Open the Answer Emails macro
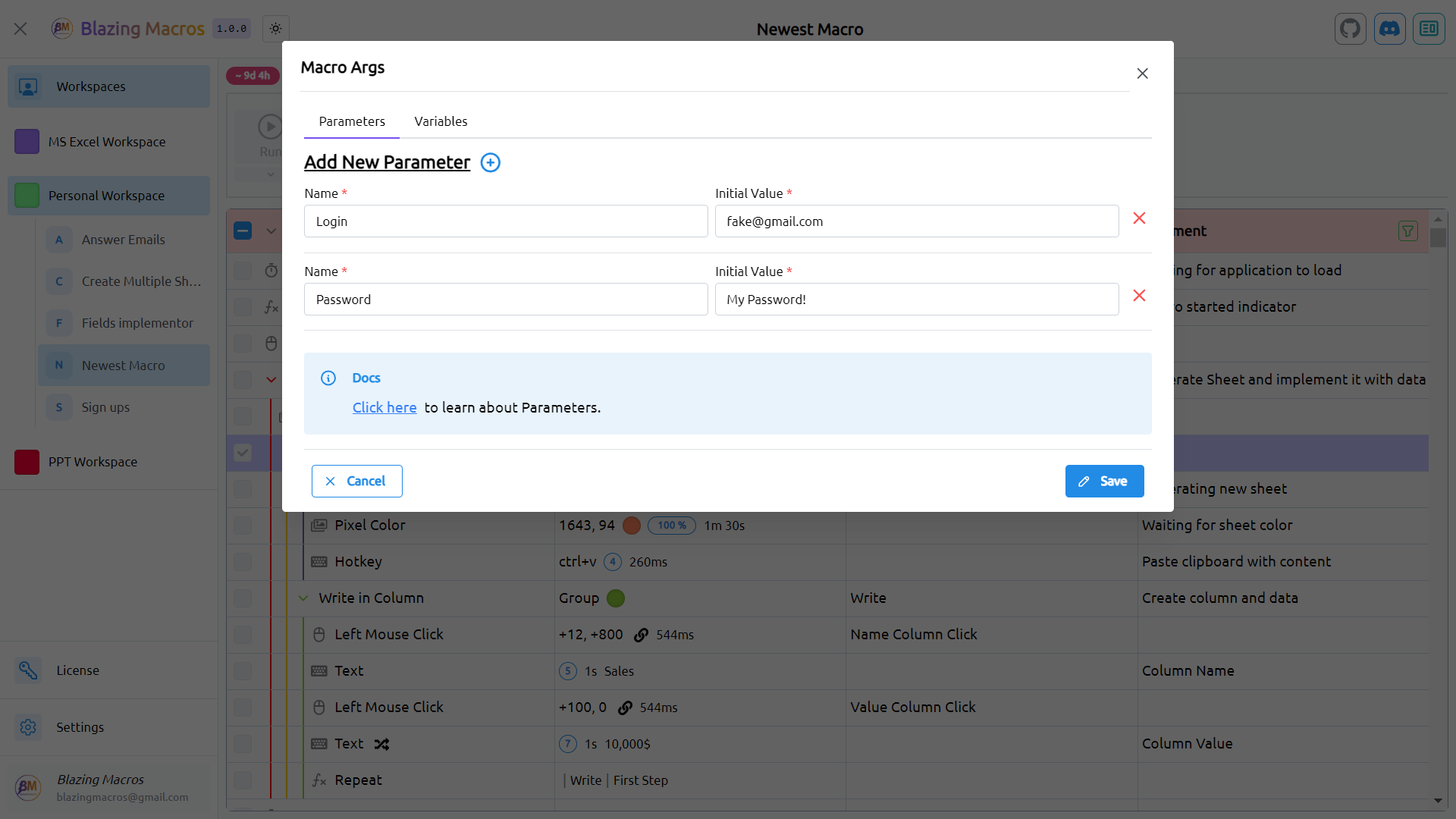 click(x=124, y=240)
